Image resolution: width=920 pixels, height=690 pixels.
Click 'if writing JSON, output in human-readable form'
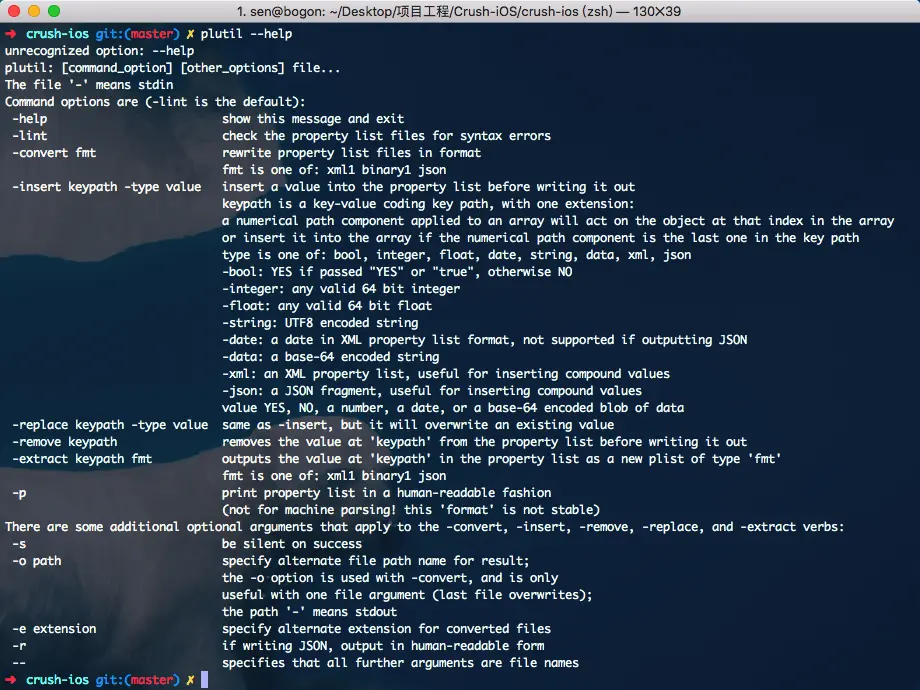pos(383,646)
